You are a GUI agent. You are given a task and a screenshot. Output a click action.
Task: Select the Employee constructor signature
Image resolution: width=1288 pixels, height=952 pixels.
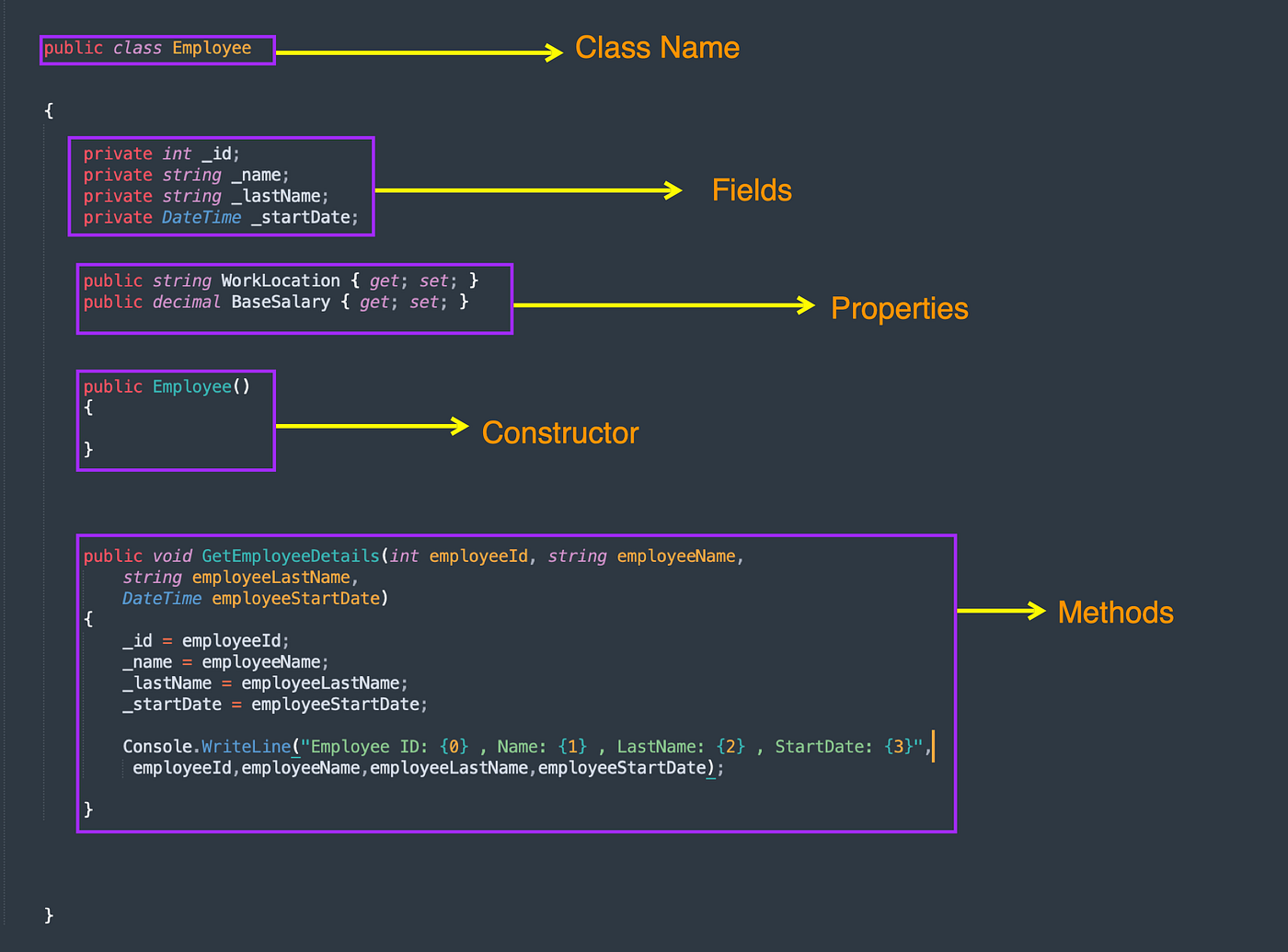tap(166, 386)
